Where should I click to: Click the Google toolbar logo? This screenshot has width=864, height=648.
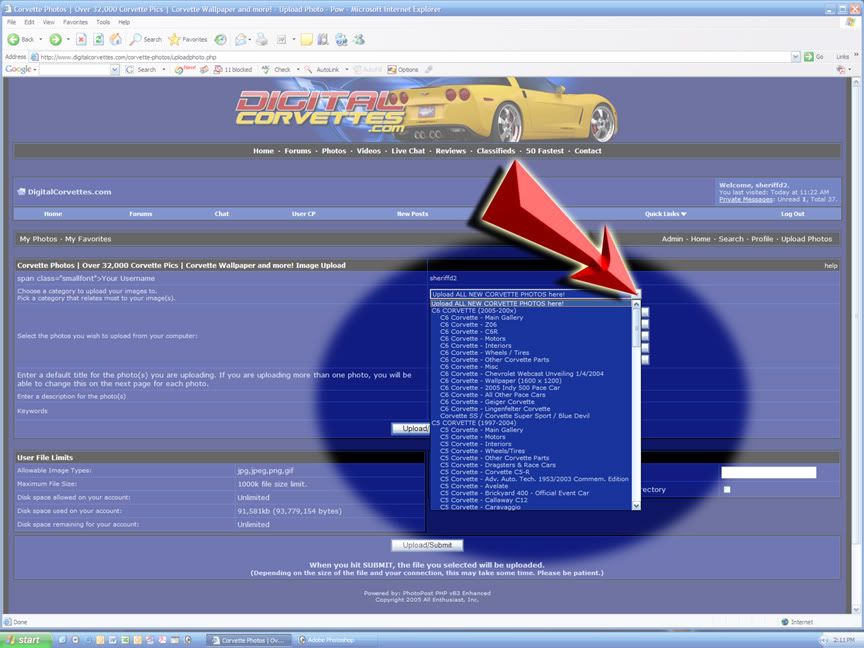coord(18,69)
